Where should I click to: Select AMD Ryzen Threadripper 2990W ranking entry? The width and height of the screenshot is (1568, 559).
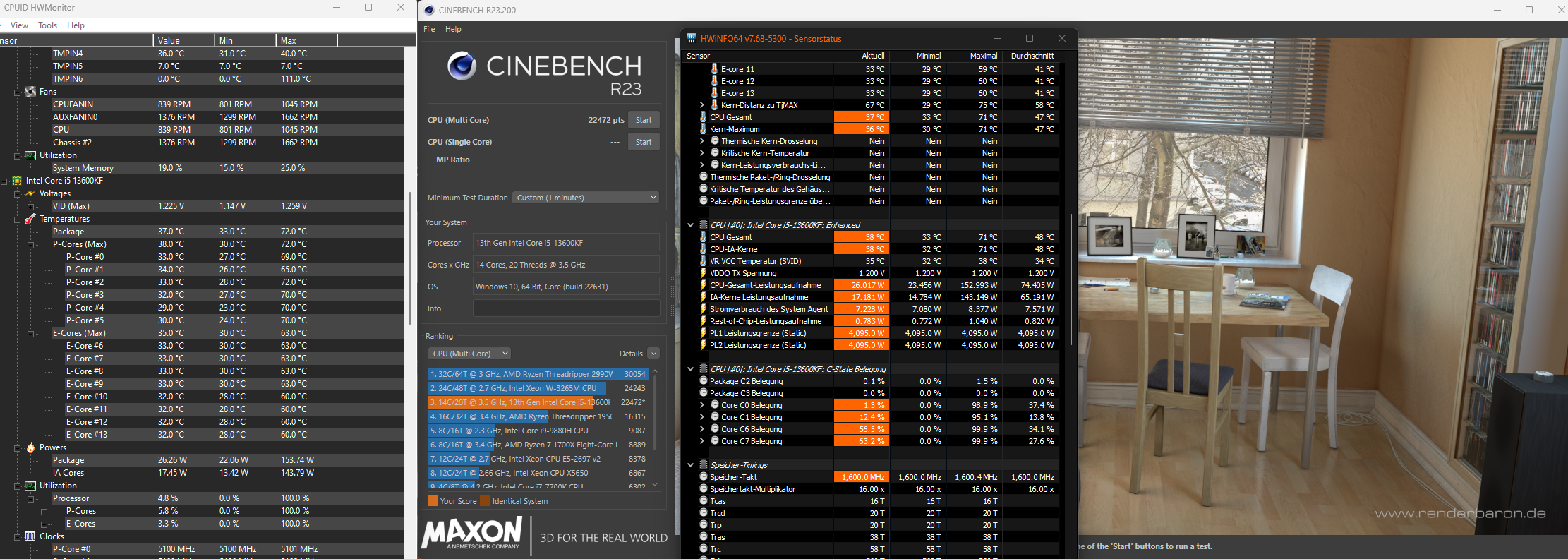[x=538, y=374]
